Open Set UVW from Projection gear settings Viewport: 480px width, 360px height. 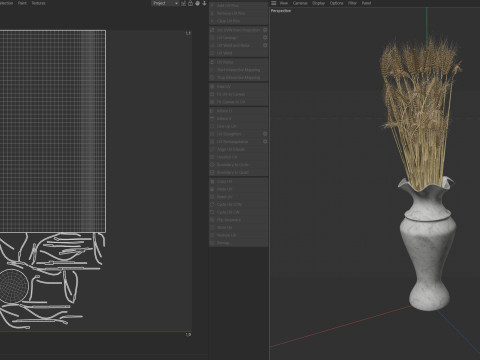(265, 30)
